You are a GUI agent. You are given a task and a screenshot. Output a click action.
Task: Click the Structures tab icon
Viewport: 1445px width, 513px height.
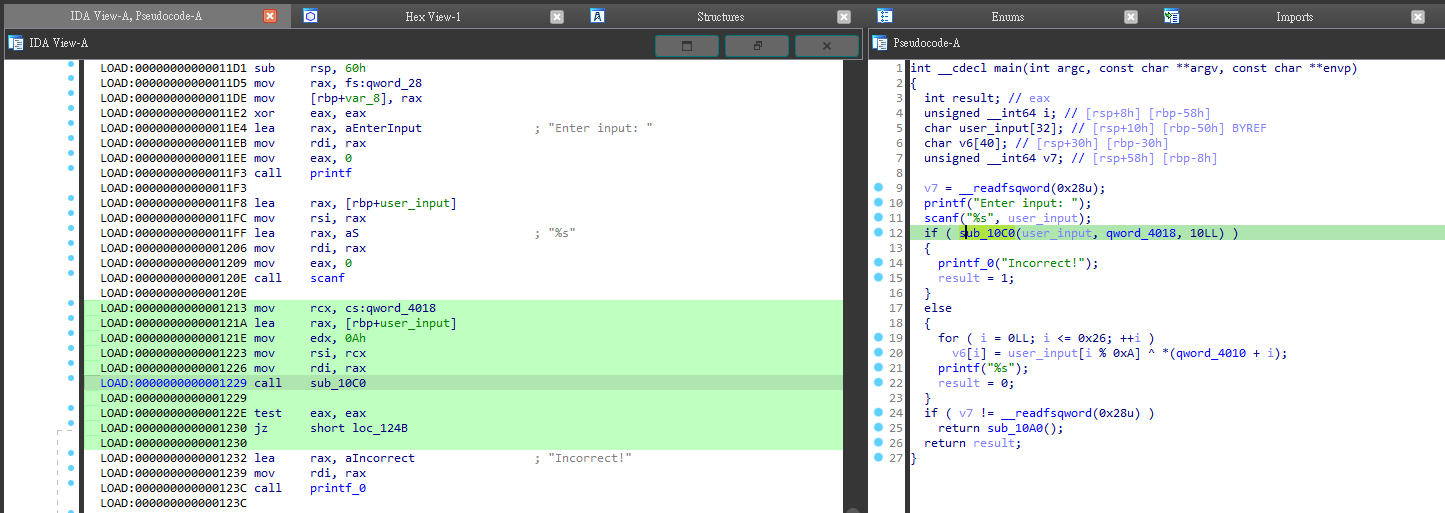tap(597, 16)
